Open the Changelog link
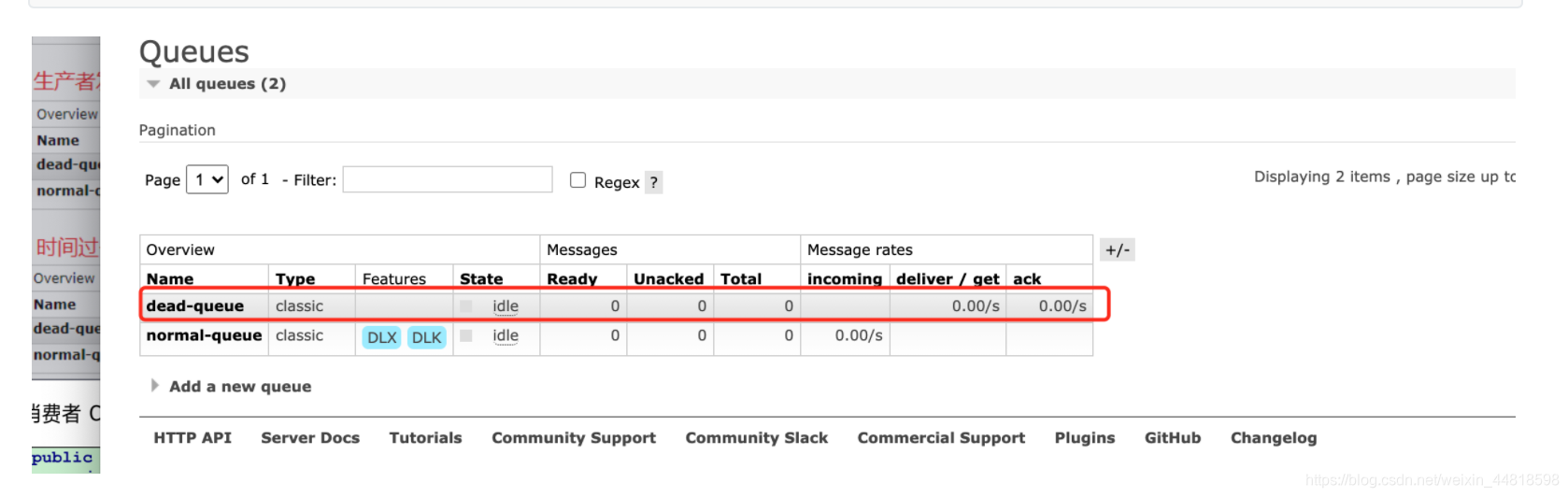 click(1274, 437)
